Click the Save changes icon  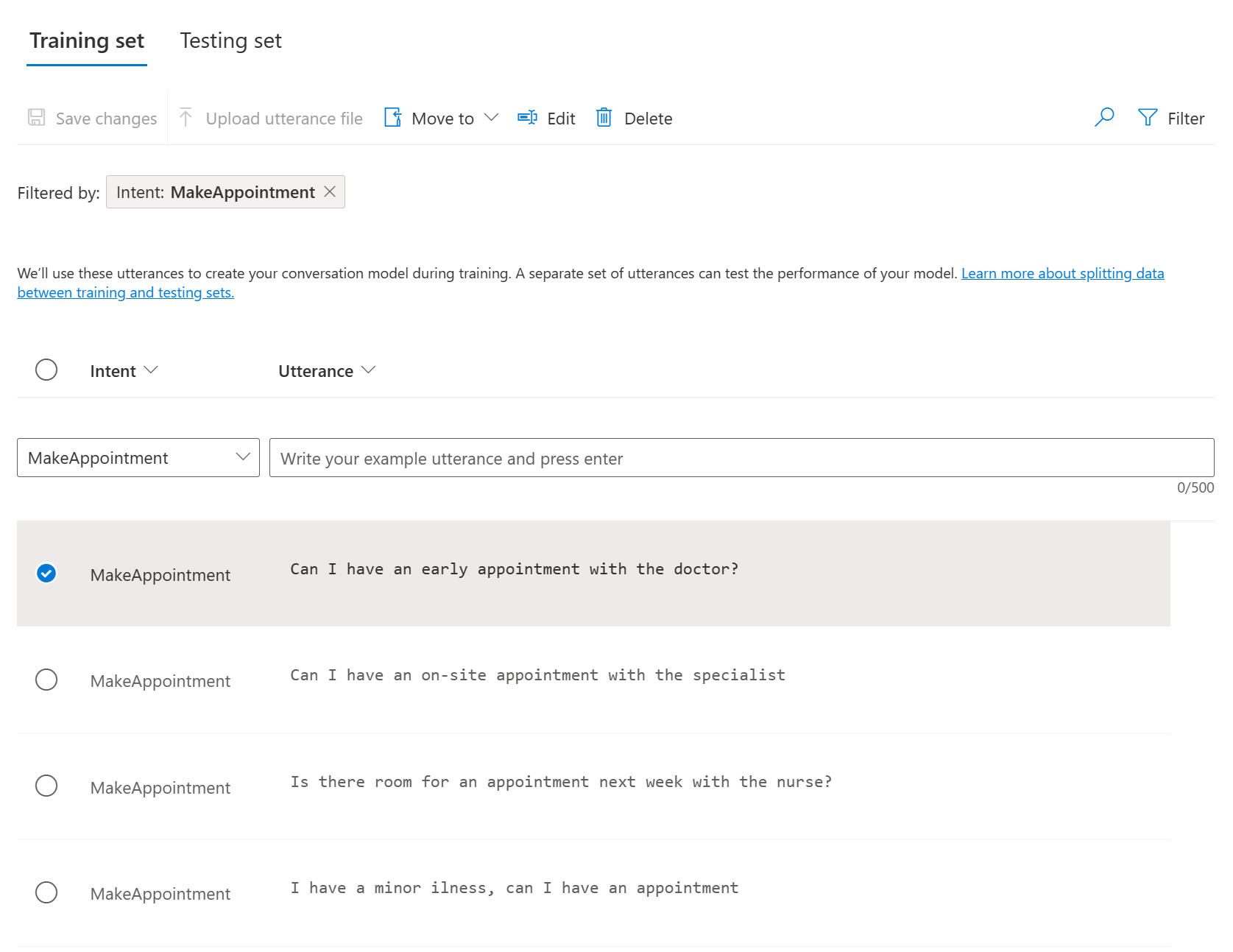tap(35, 118)
